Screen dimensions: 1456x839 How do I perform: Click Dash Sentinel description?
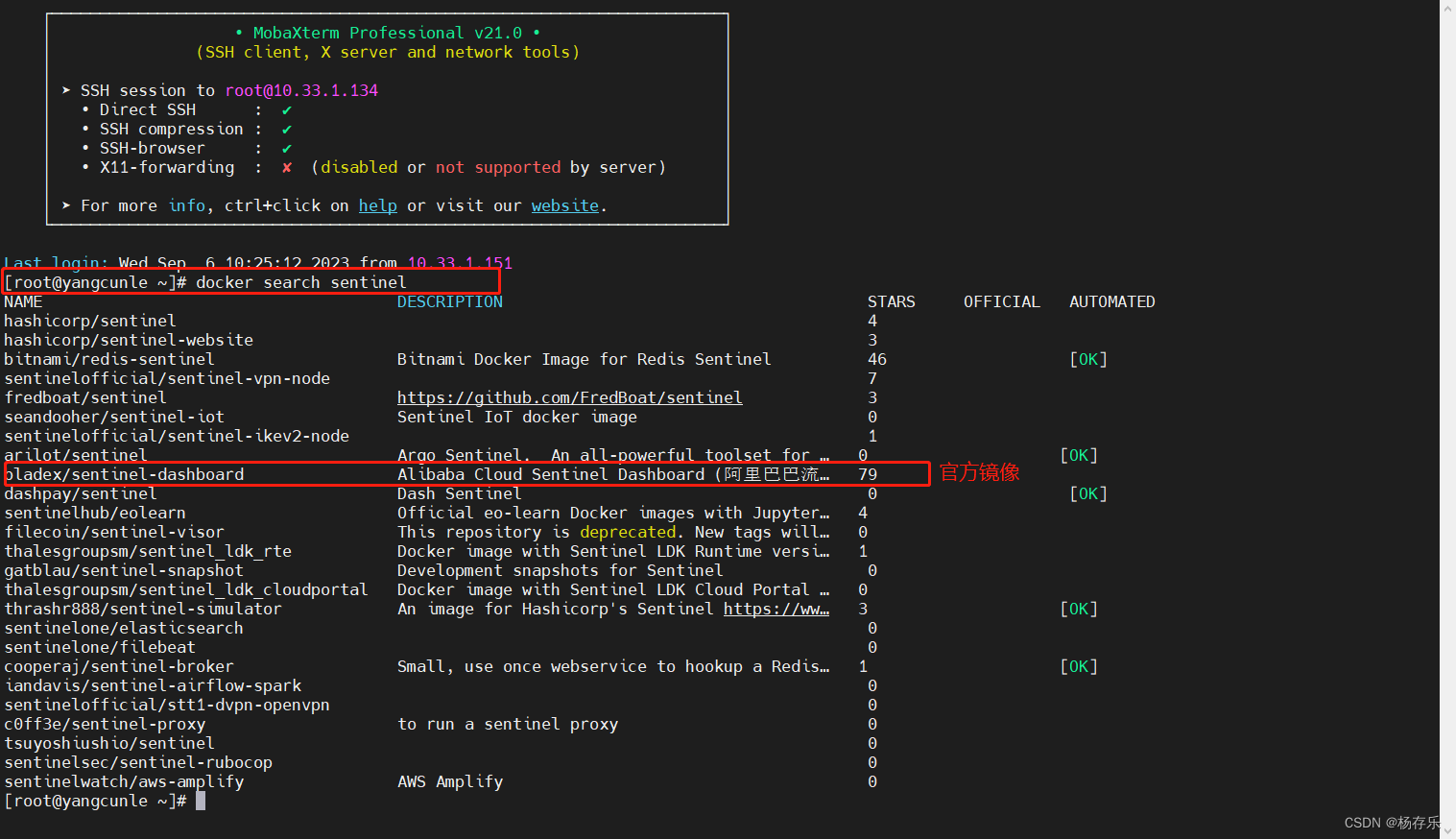pyautogui.click(x=460, y=493)
